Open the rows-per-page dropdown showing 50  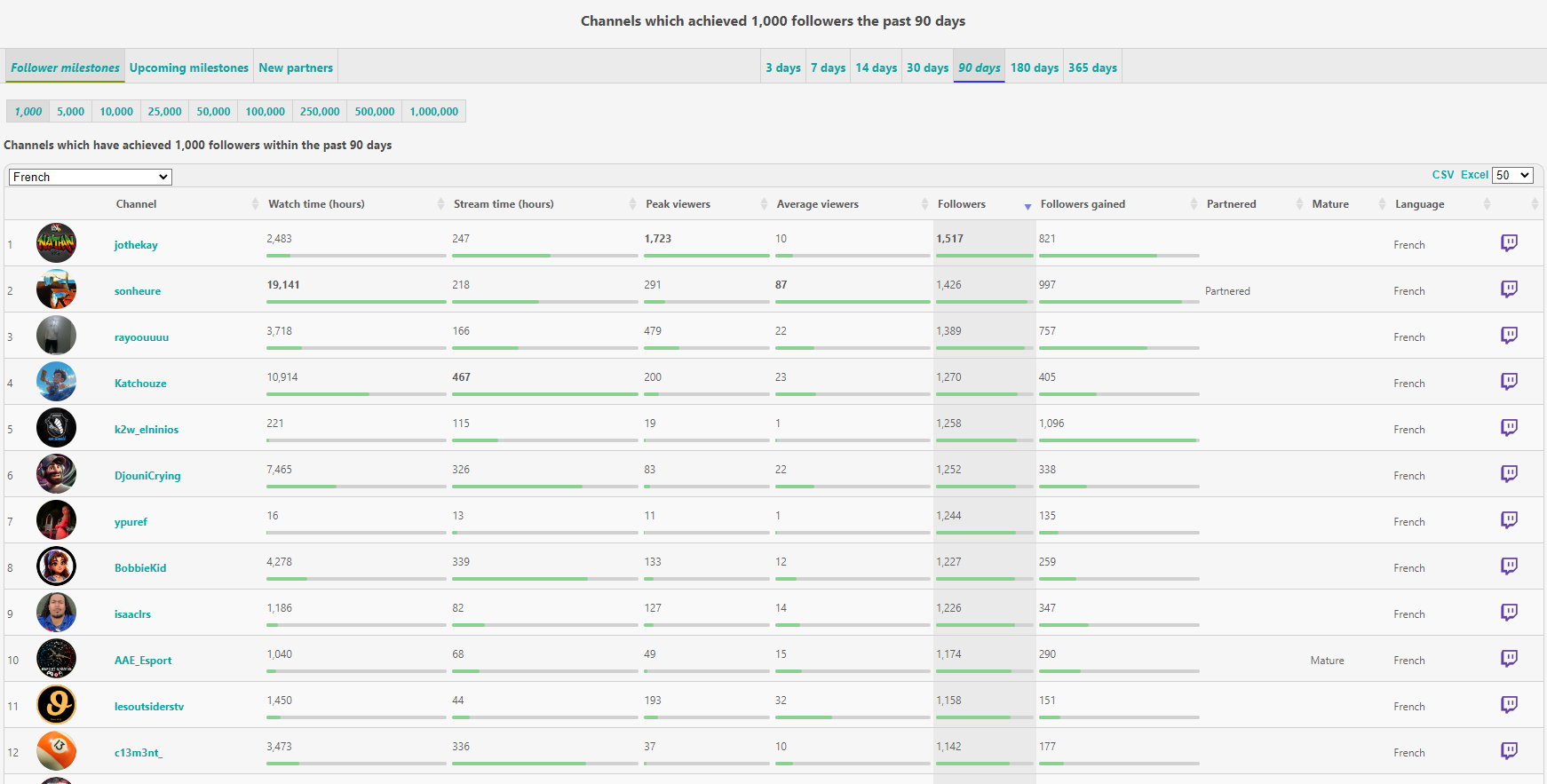(1512, 175)
